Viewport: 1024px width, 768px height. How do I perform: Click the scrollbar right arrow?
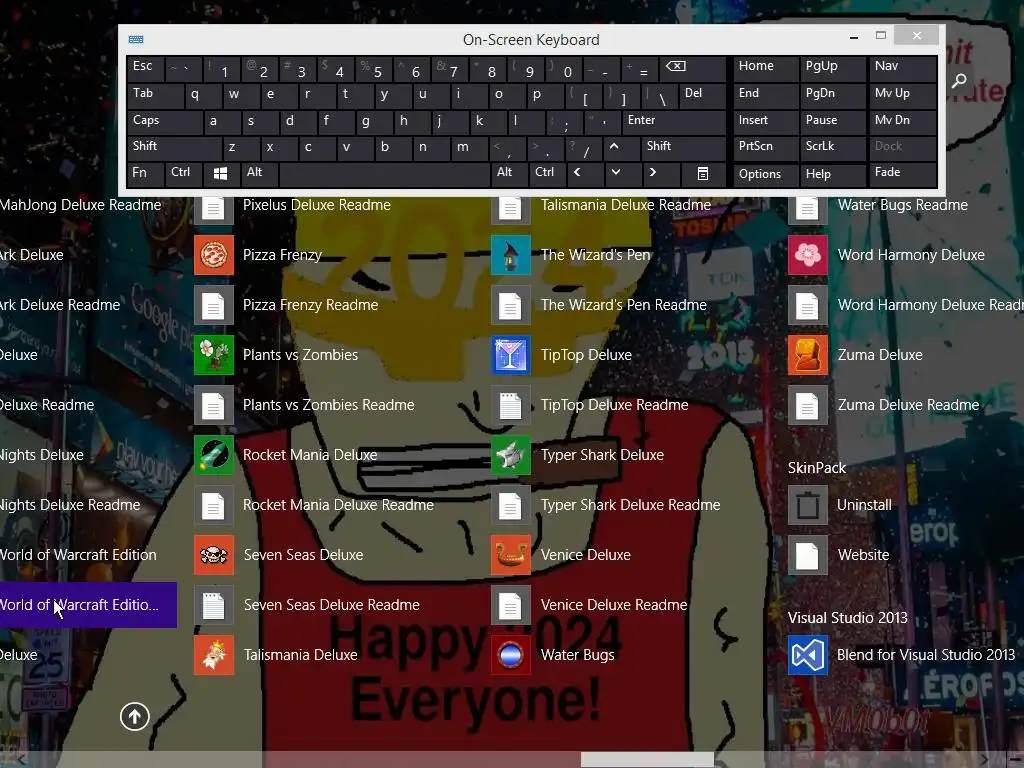(x=985, y=760)
